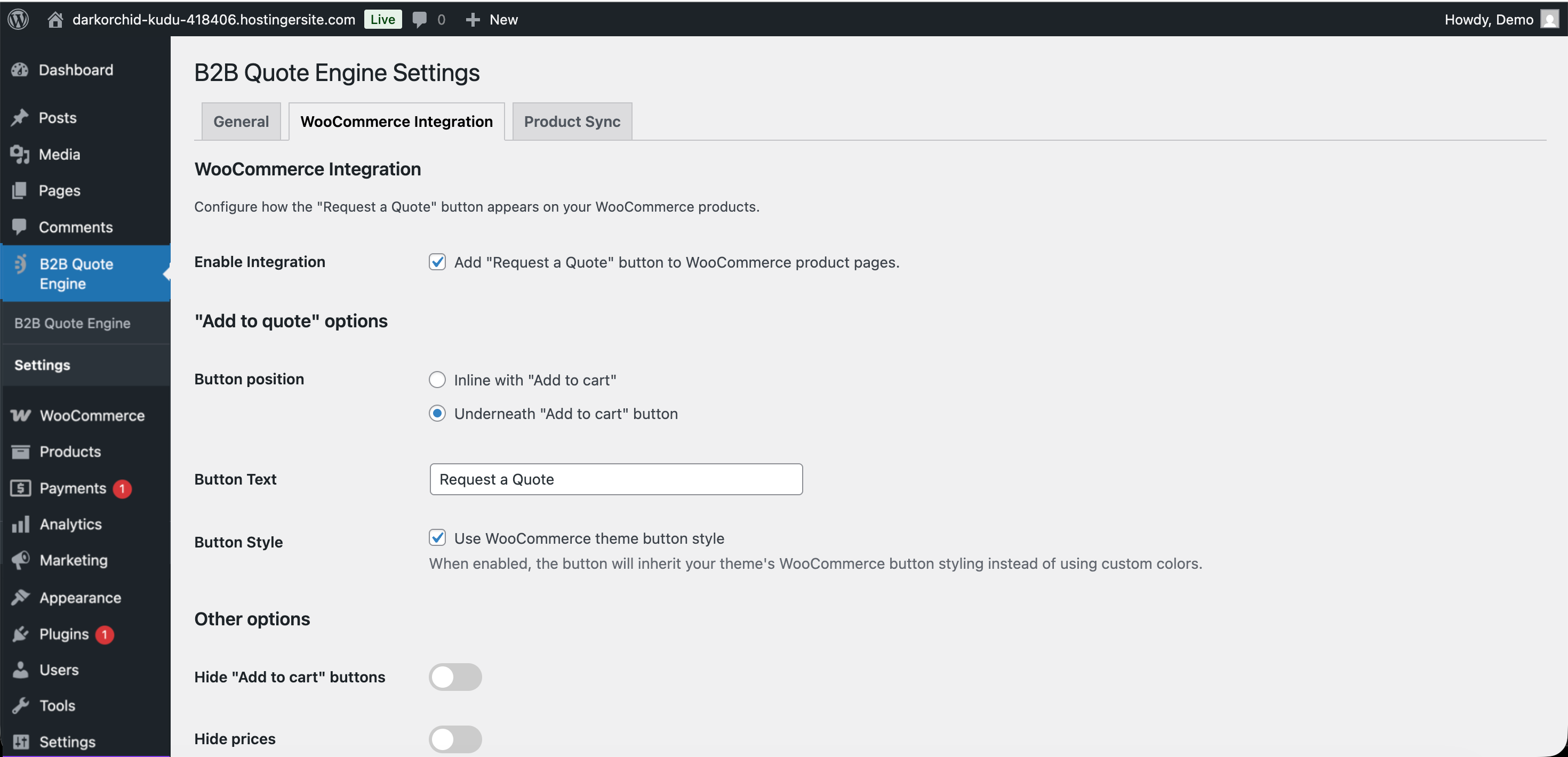Select the Posts pushpin icon
1568x757 pixels.
(x=20, y=117)
